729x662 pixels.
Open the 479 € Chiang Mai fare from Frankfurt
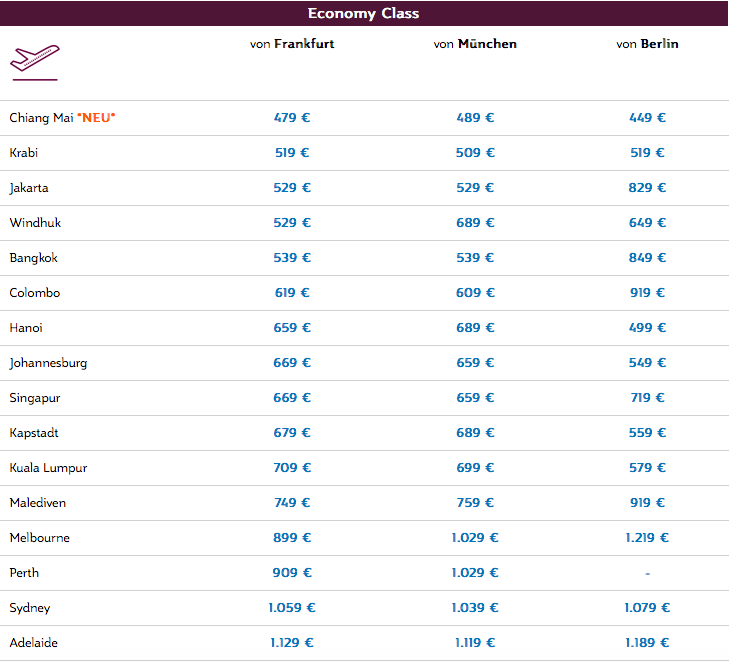(292, 118)
